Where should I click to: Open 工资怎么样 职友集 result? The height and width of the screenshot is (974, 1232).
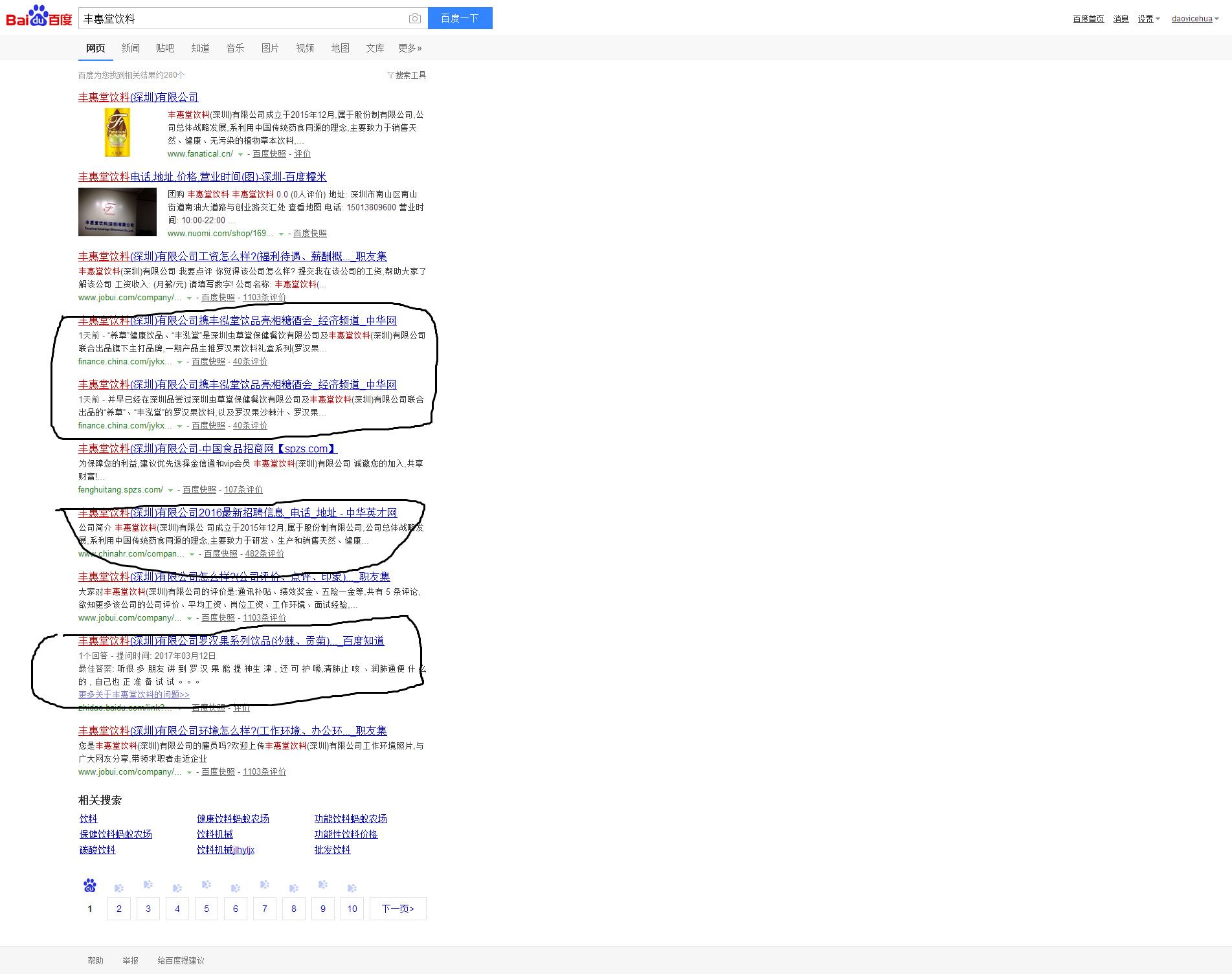click(232, 256)
